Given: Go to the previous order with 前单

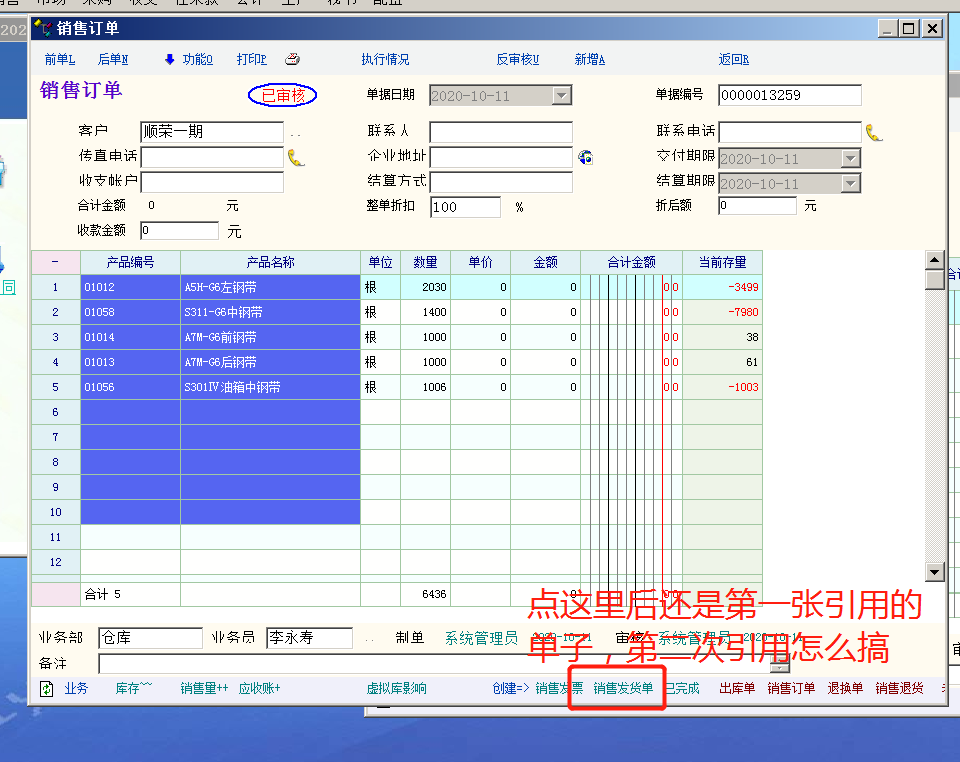Looking at the screenshot, I should pos(59,60).
